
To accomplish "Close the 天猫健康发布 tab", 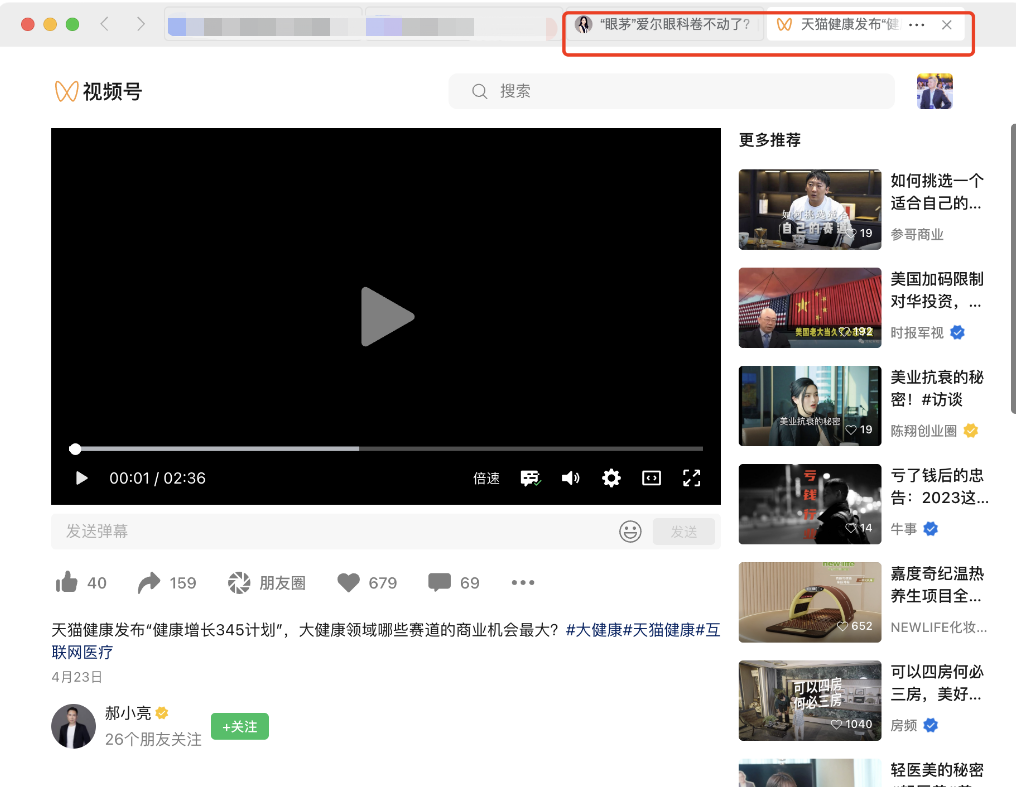I will tap(947, 25).
